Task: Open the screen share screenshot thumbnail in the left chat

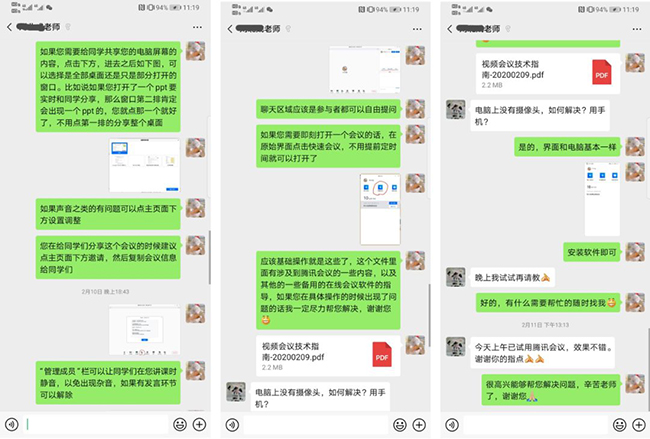Action: 144,165
